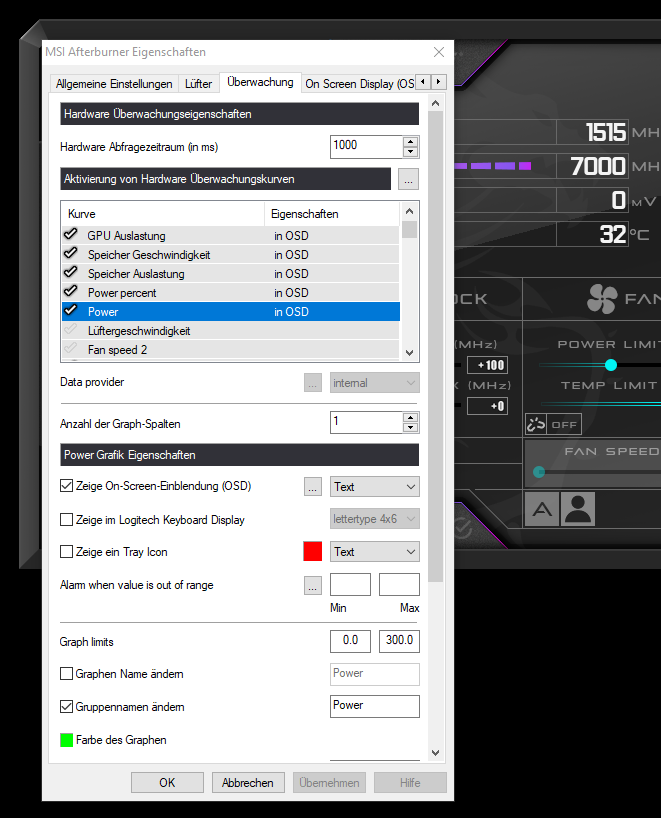Screen dimensions: 661x818
Task: Click Gruppennamen Power text field
Action: pyautogui.click(x=375, y=706)
